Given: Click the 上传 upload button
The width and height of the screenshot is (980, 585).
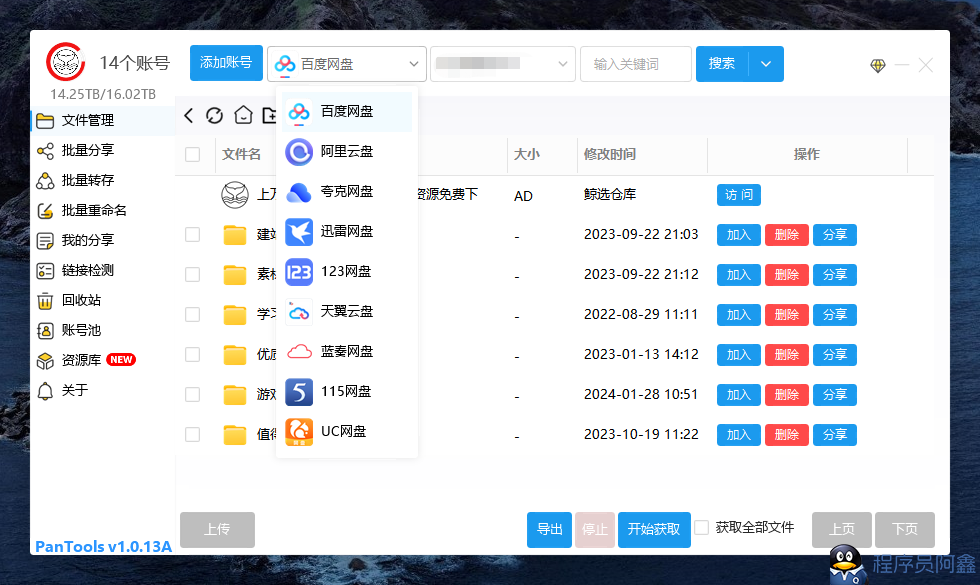Looking at the screenshot, I should pos(218,529).
